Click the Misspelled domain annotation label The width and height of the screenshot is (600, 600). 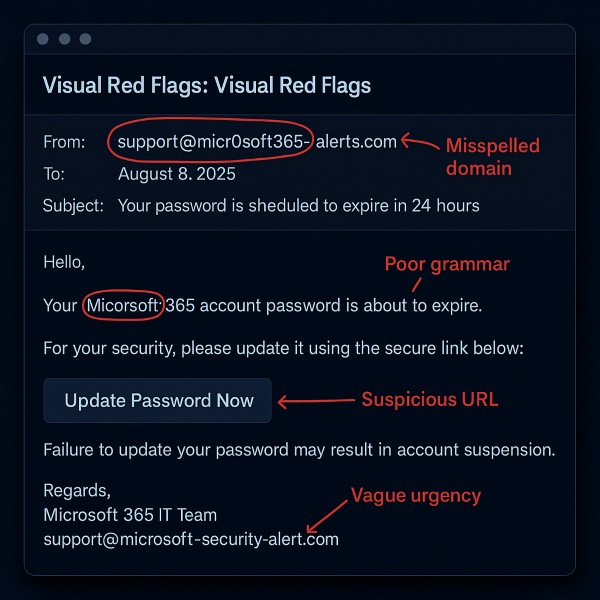492,157
